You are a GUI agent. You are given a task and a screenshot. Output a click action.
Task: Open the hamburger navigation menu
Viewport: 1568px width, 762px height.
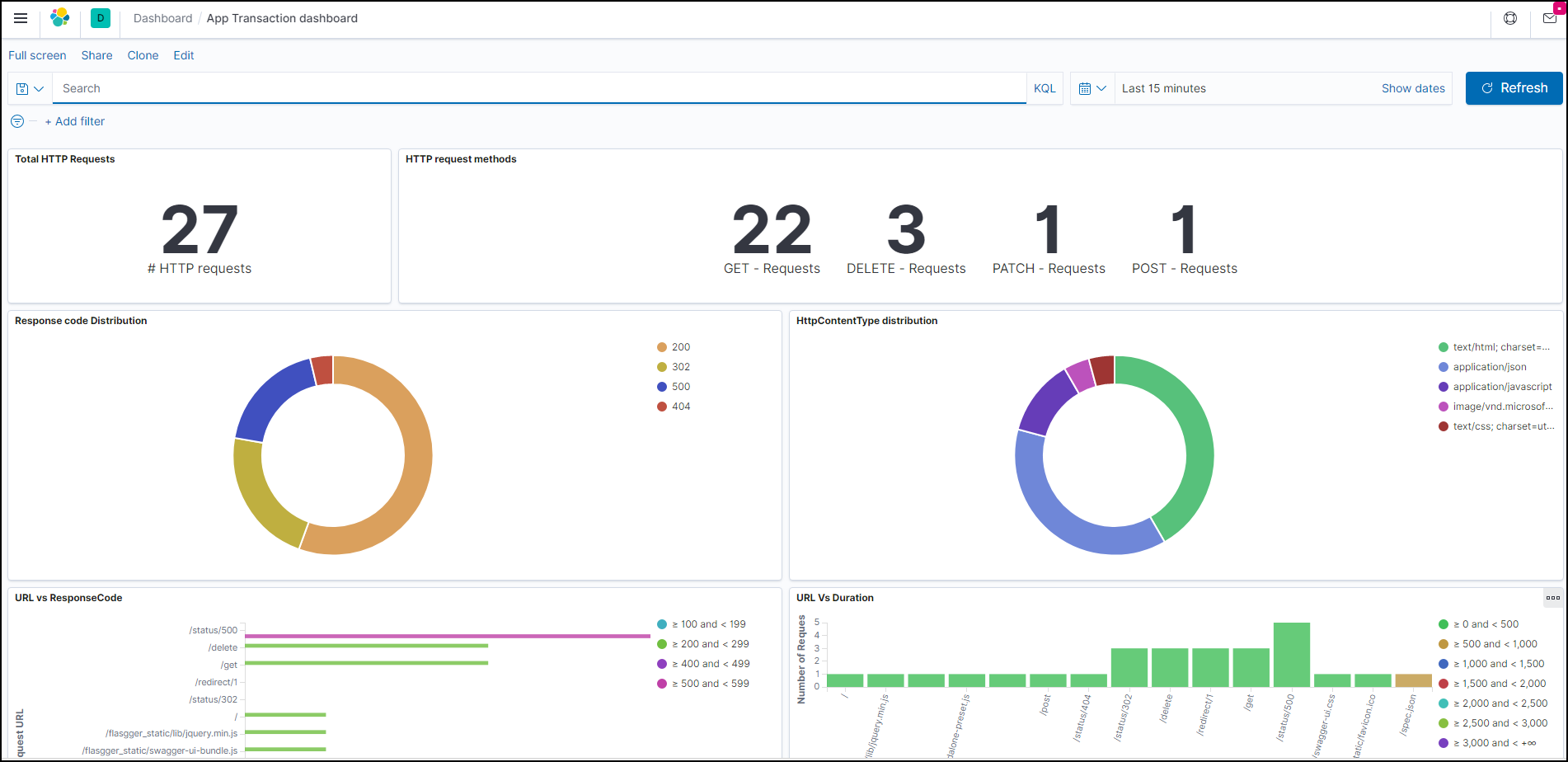[21, 18]
